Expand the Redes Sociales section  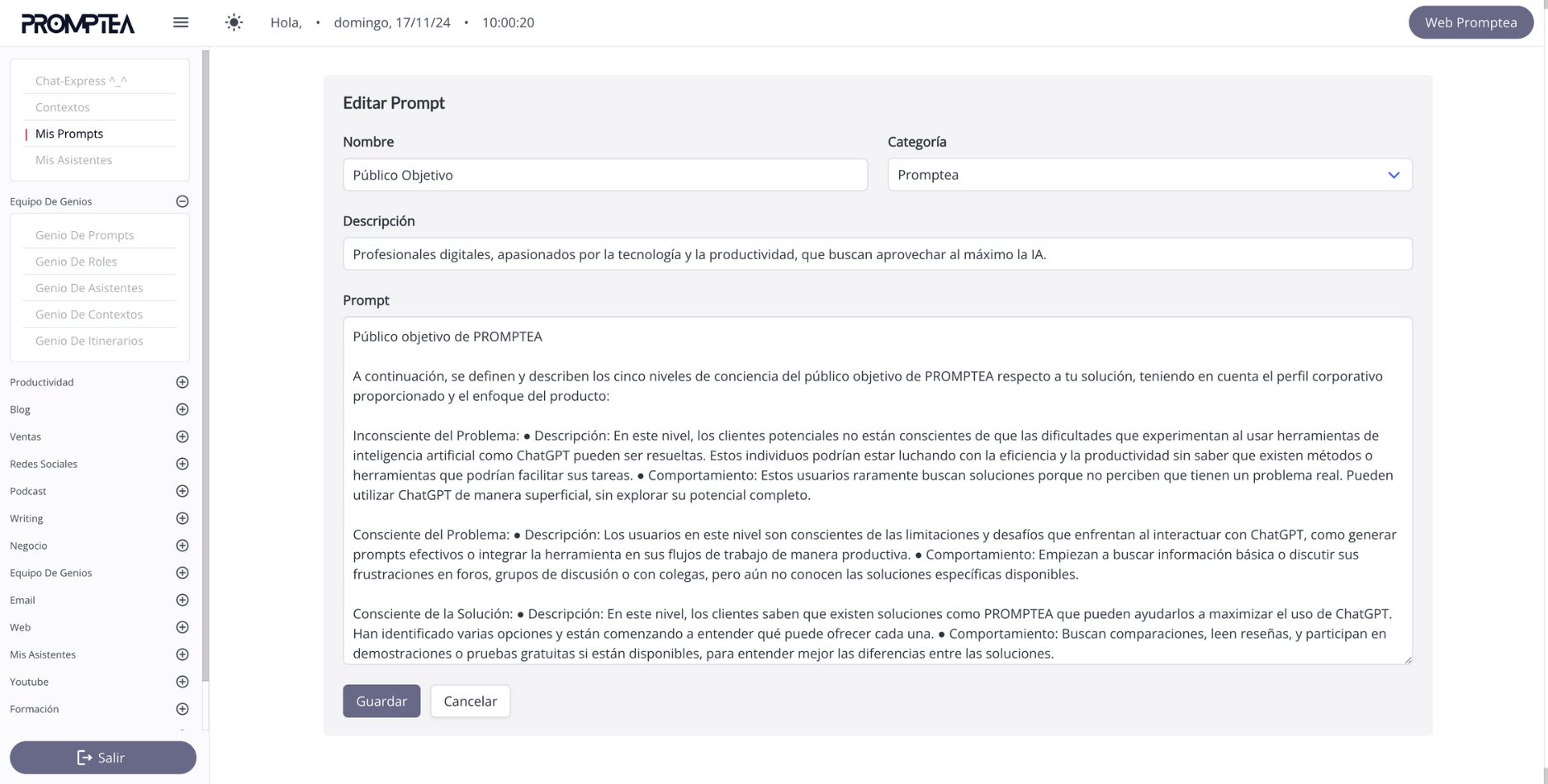coord(182,464)
